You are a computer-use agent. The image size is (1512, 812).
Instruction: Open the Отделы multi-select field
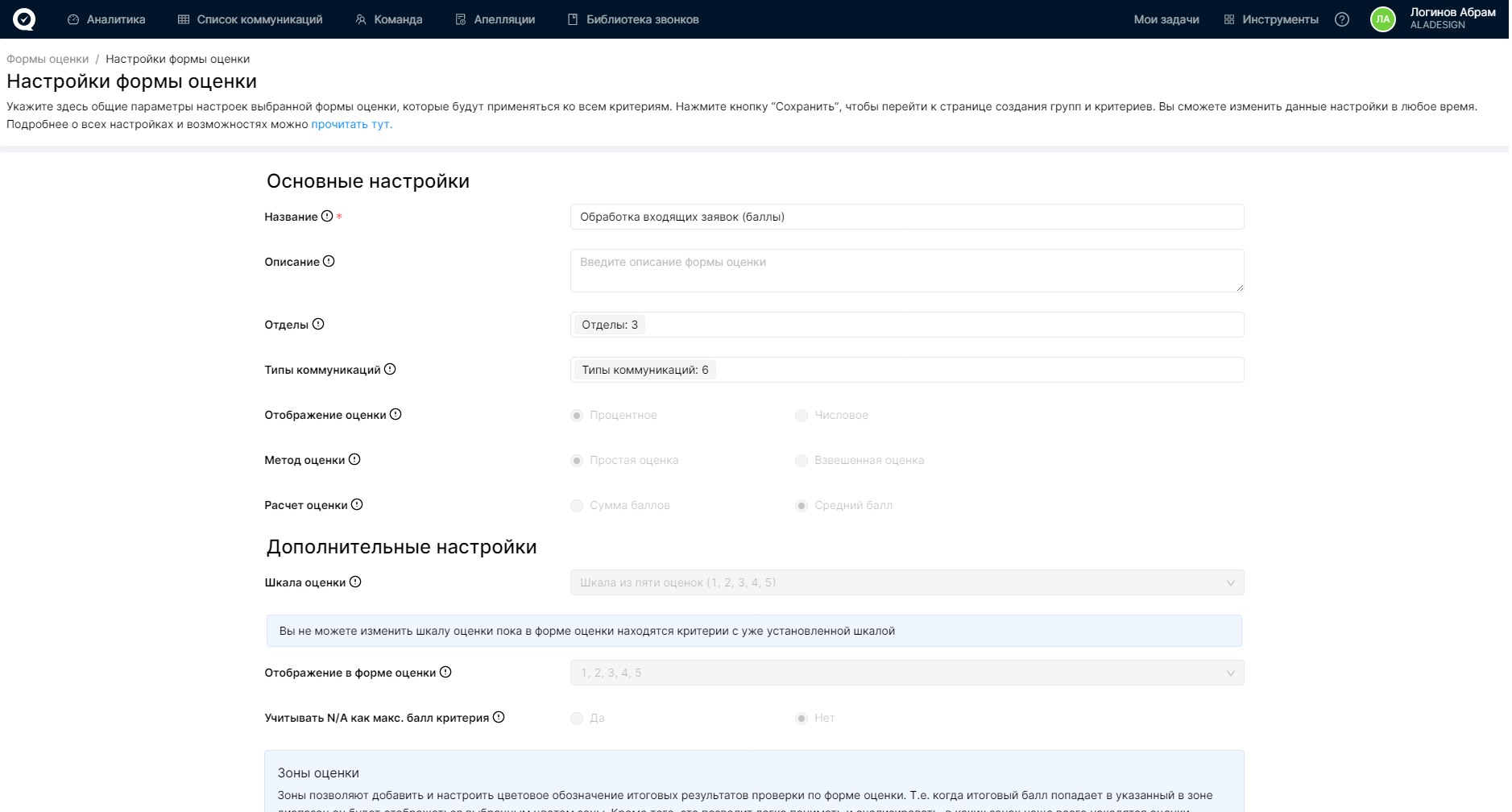(x=907, y=325)
